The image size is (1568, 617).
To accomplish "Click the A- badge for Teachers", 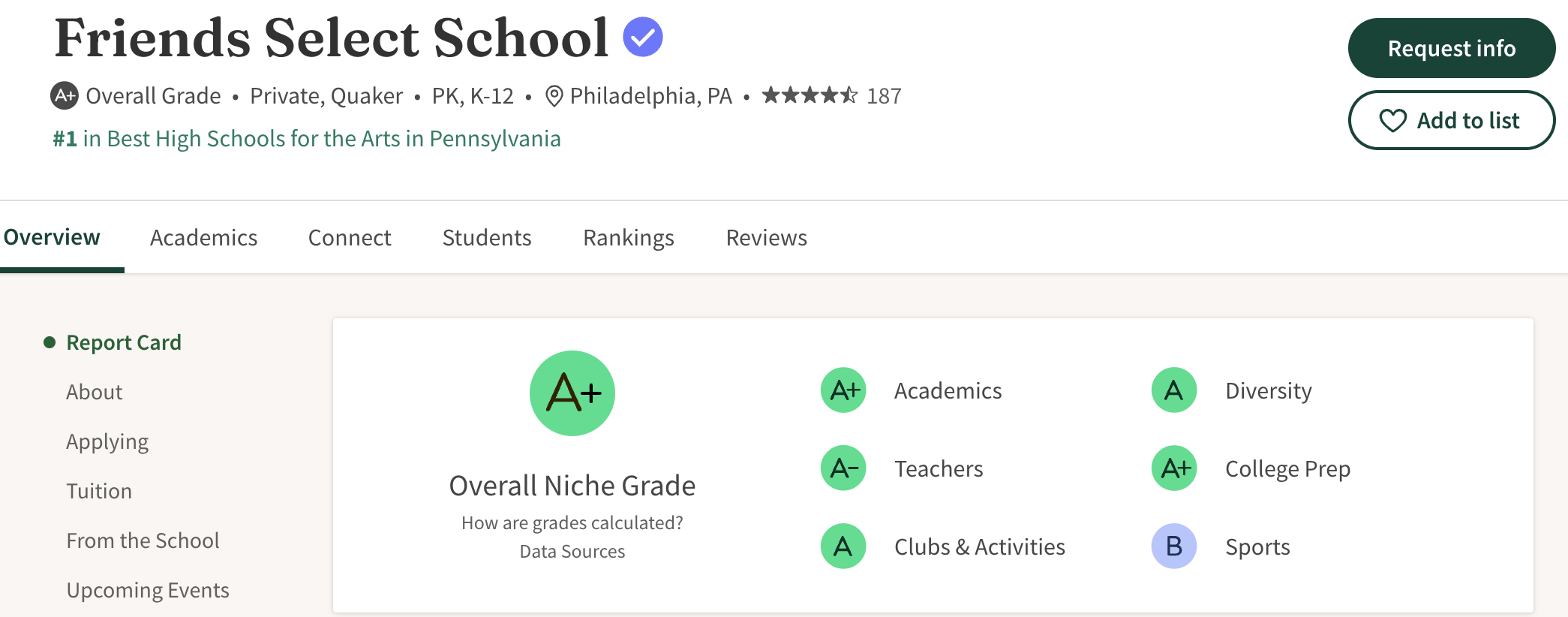I will click(x=843, y=468).
